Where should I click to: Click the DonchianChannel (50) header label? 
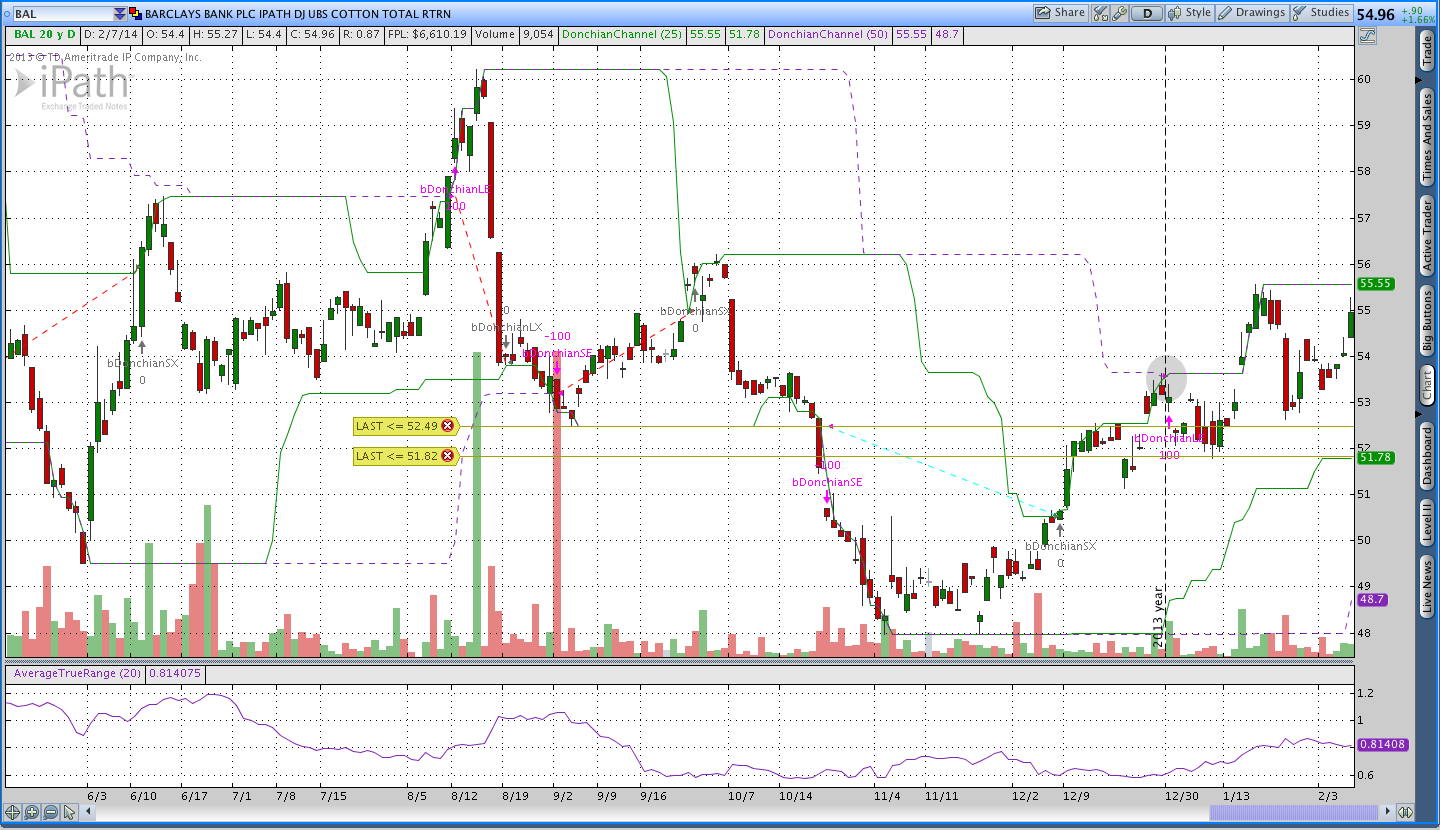[x=829, y=34]
